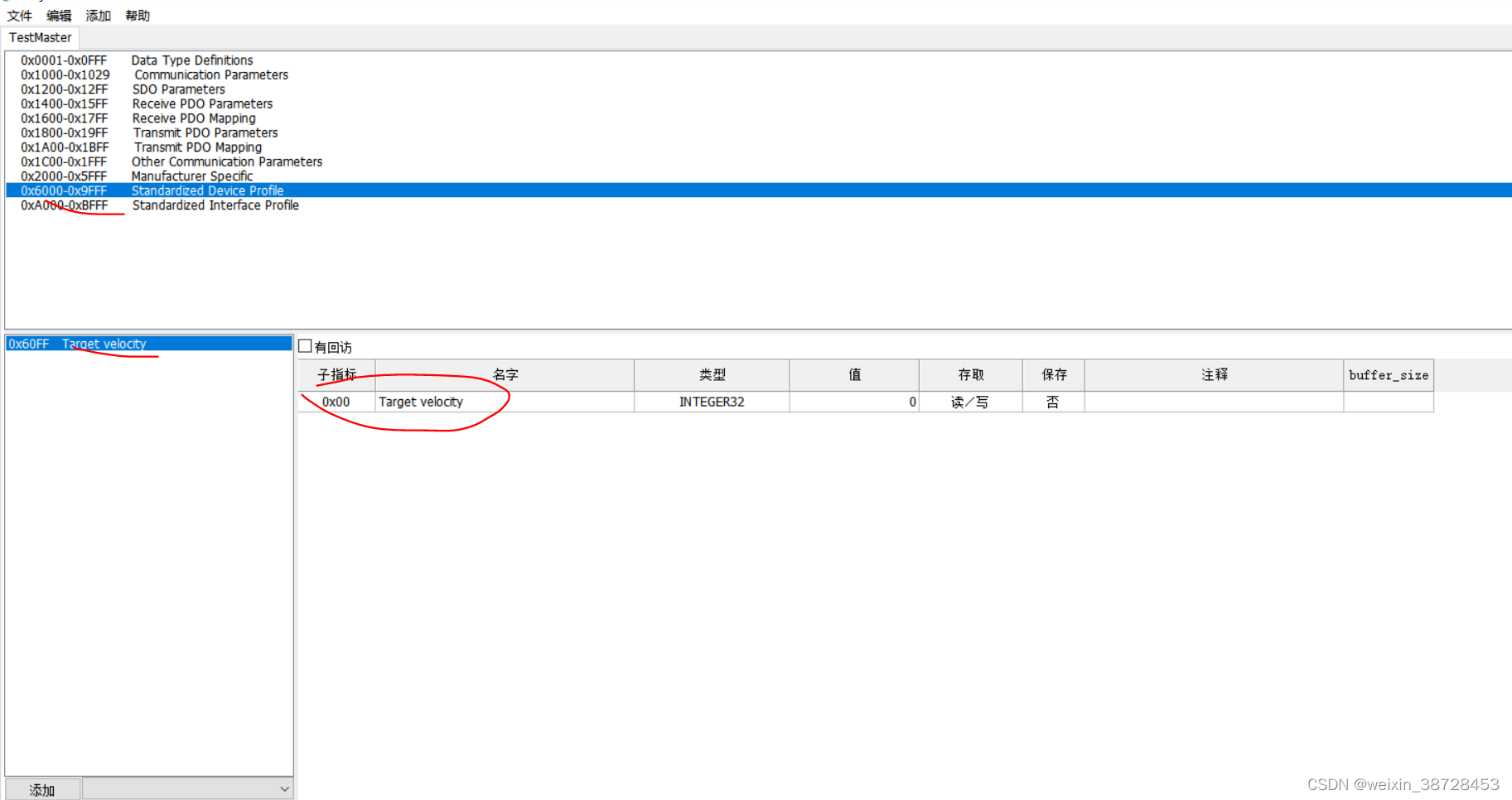
Task: Click Target velocity name cell in table
Action: pos(505,402)
